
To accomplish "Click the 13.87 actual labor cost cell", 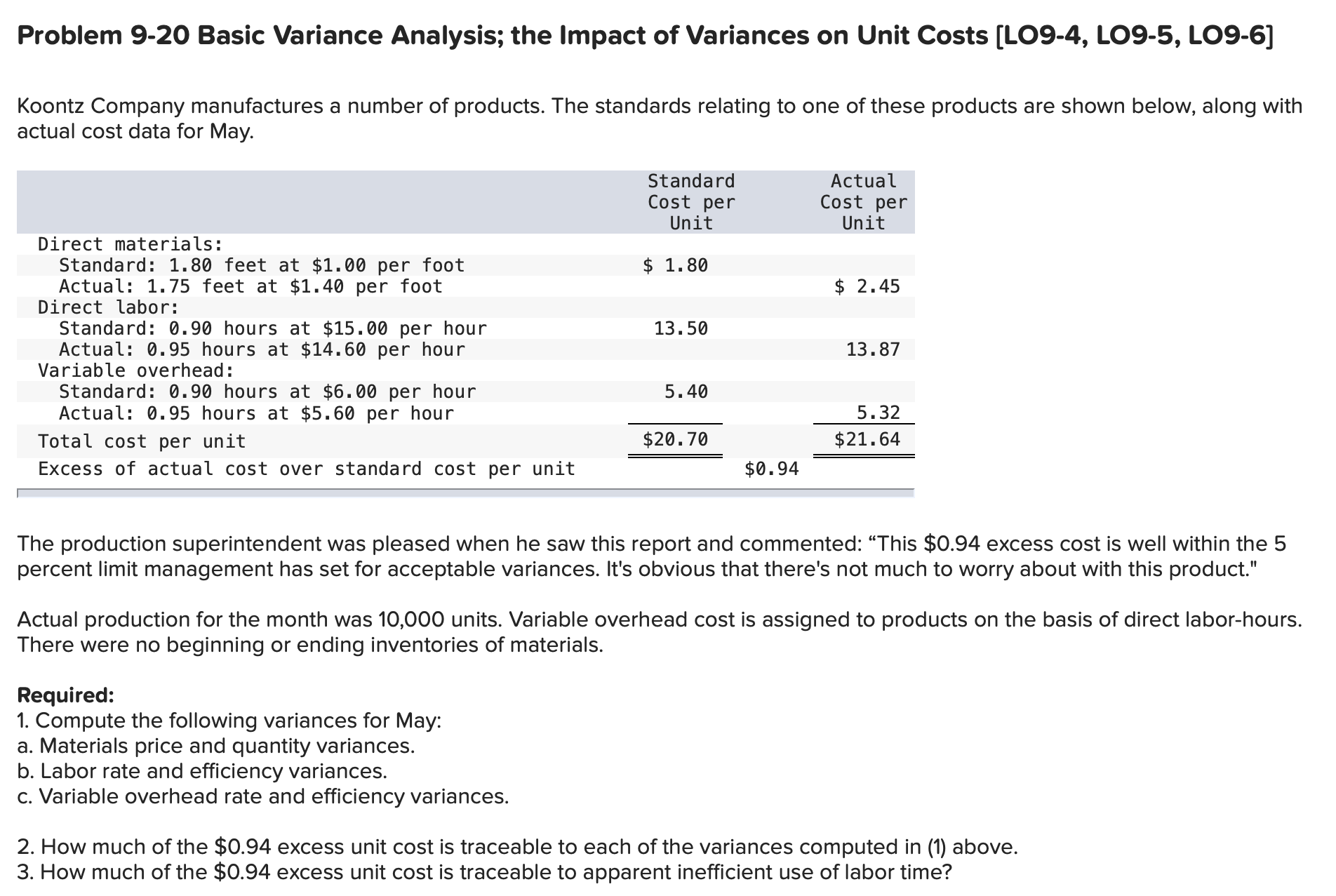I will pos(874,349).
